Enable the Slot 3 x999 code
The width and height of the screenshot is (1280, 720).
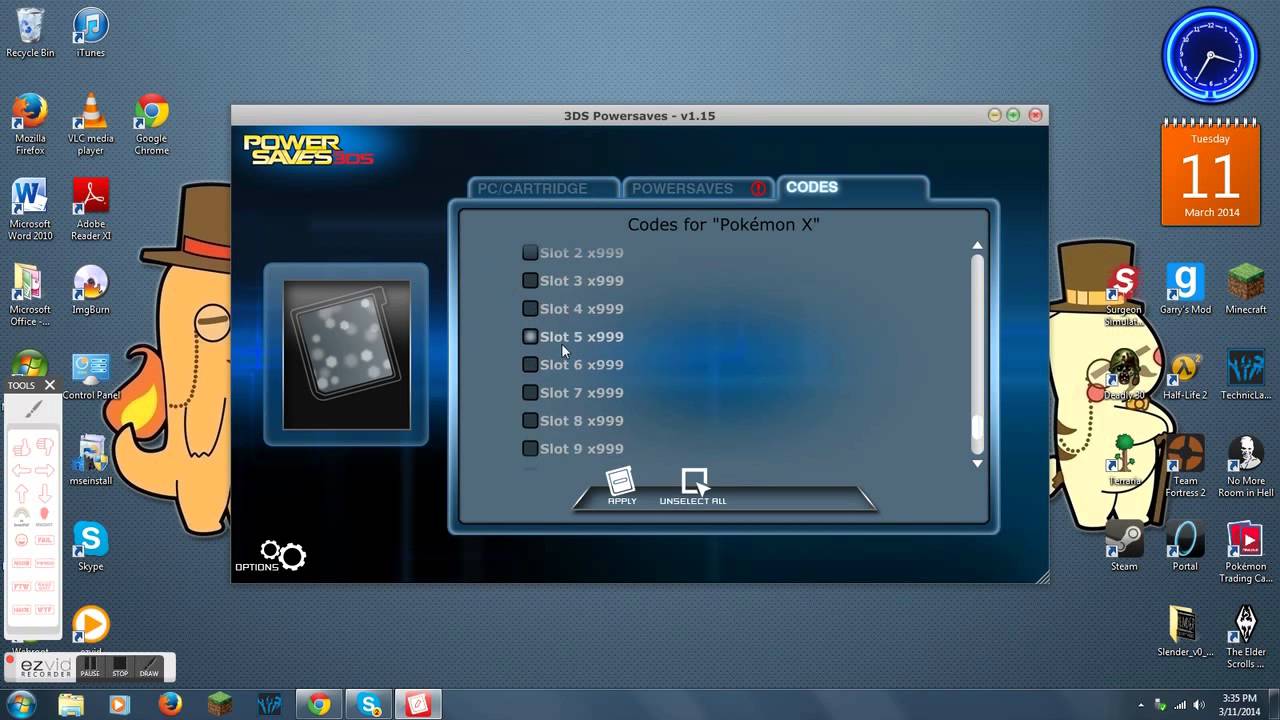tap(530, 281)
